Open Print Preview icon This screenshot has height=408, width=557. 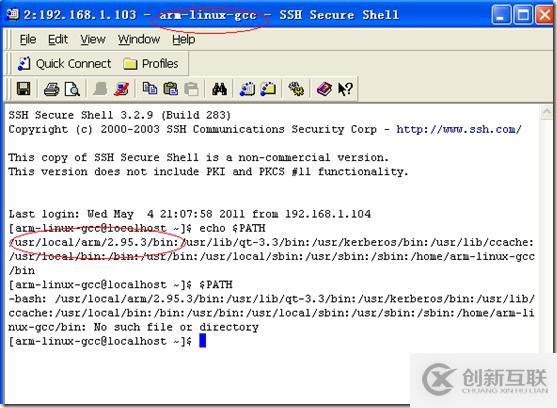[72, 89]
